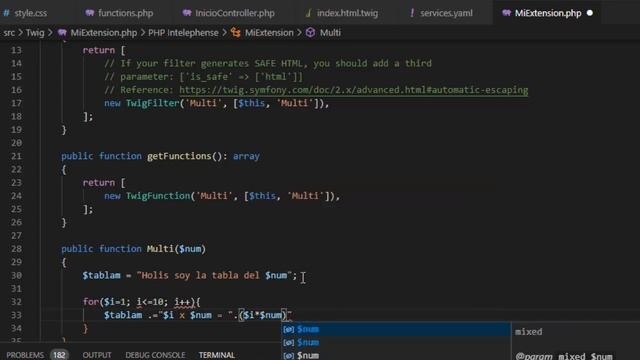
Task: Click the PHP icon on functions.php tab
Action: (x=90, y=13)
